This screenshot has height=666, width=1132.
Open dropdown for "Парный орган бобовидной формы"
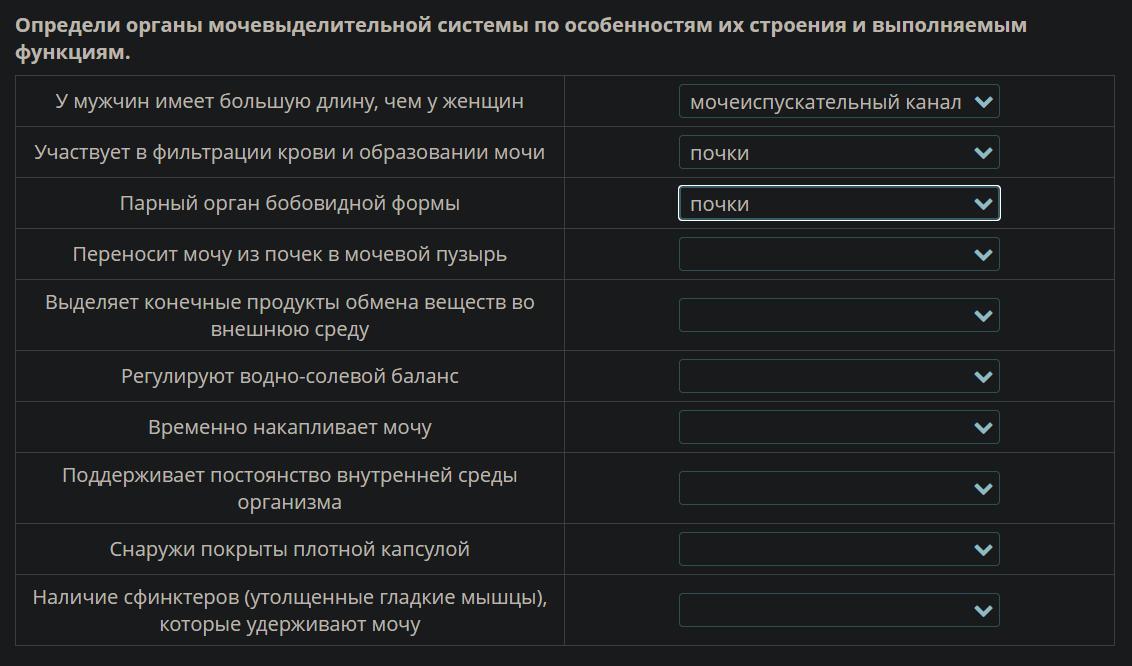pyautogui.click(x=838, y=204)
